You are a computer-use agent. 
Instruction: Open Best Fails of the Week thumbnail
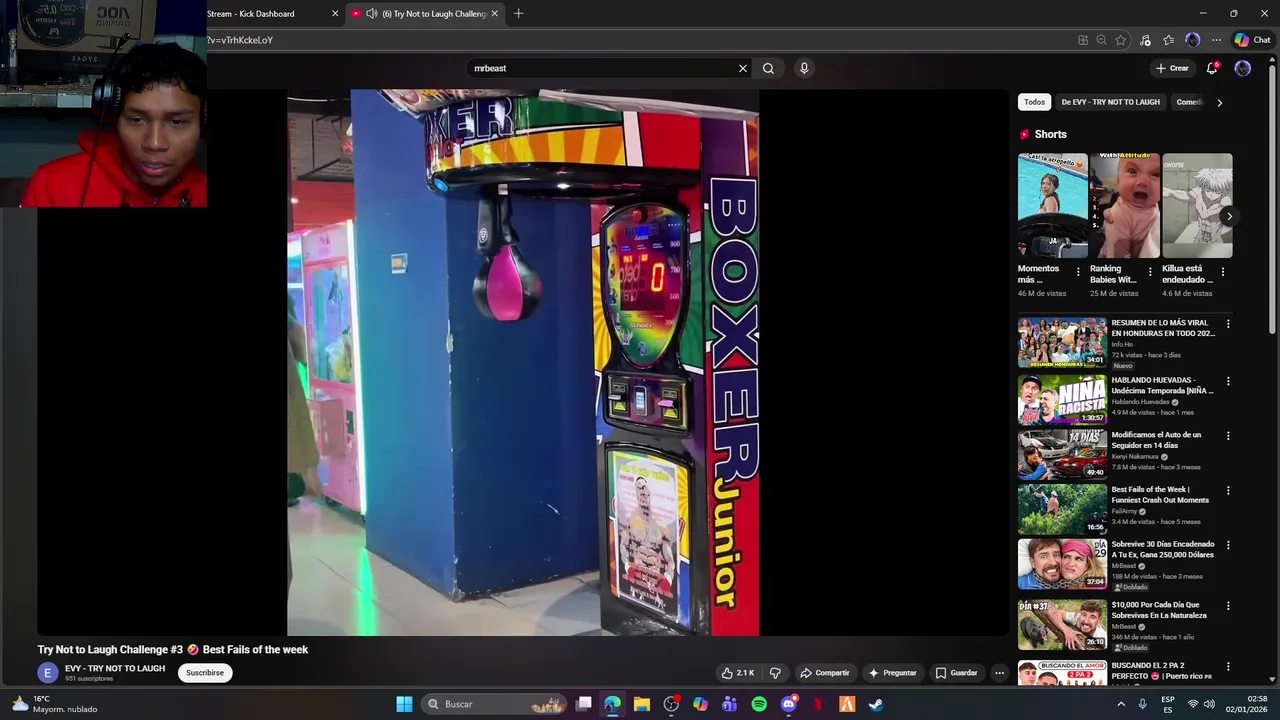[1062, 510]
